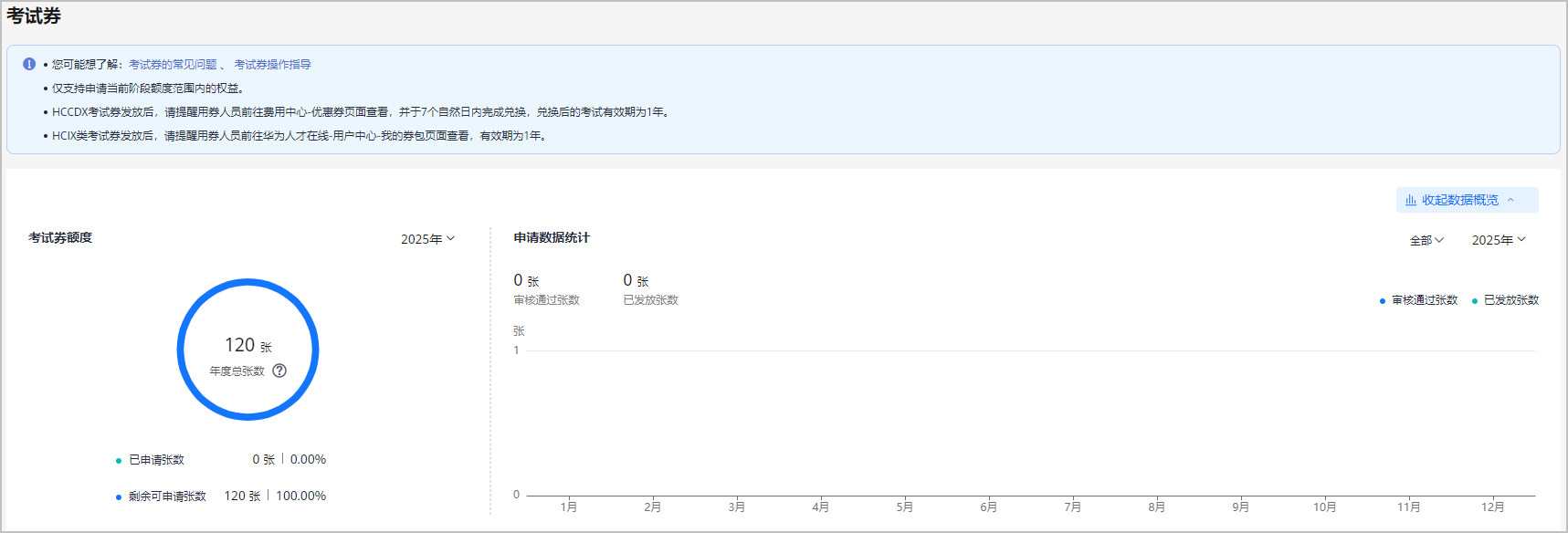Image resolution: width=1568 pixels, height=533 pixels.
Task: Click the 已申请张数 legend row
Action: point(220,460)
